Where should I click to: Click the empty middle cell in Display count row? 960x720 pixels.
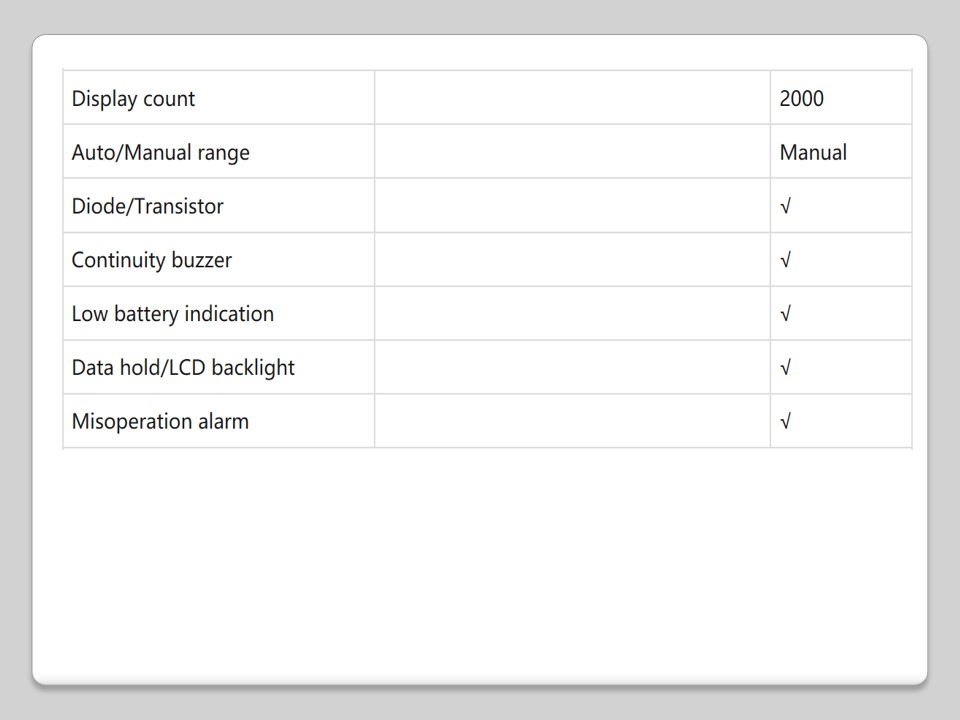coord(572,99)
